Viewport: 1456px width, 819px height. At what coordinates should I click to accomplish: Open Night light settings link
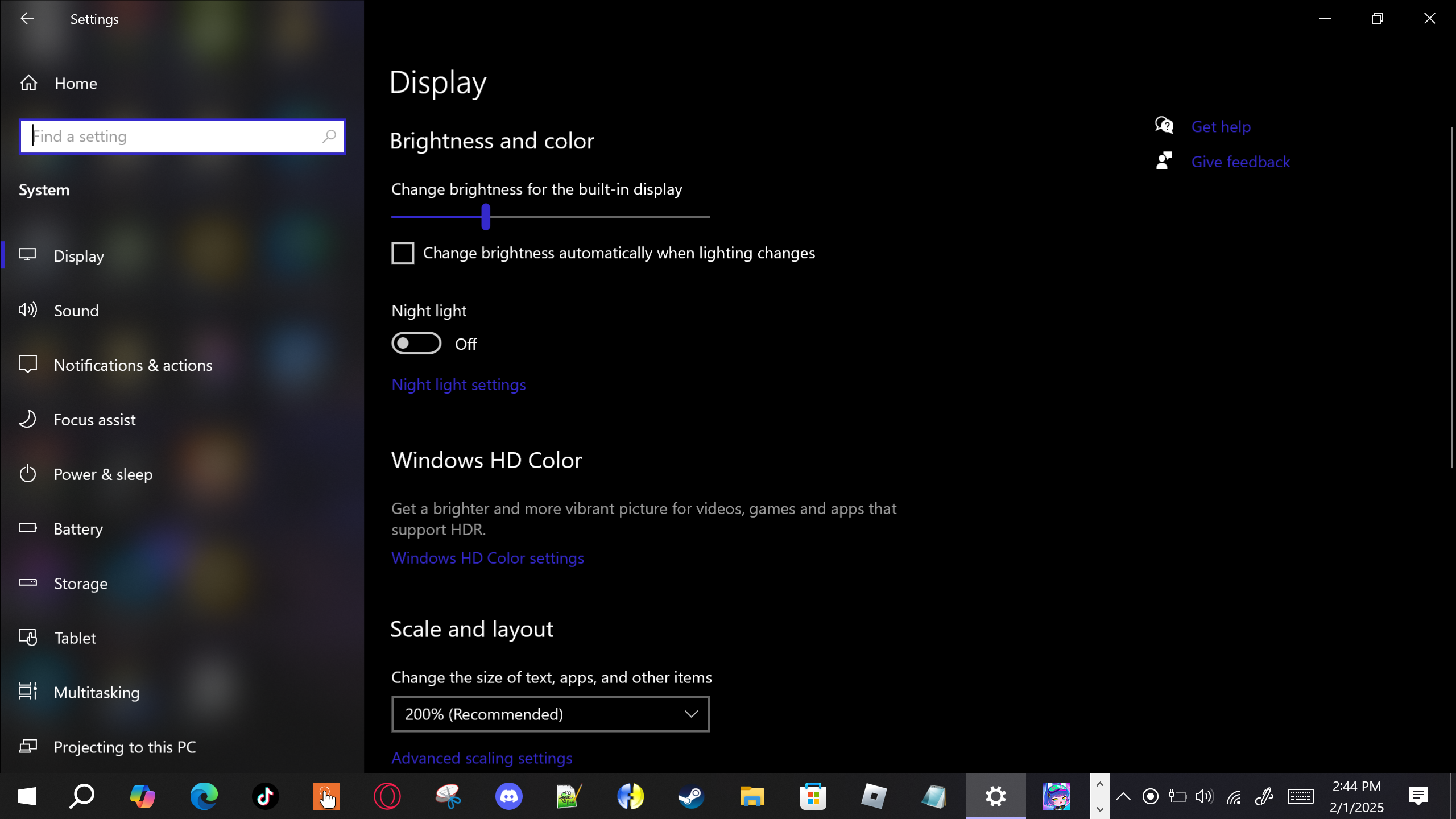point(458,385)
